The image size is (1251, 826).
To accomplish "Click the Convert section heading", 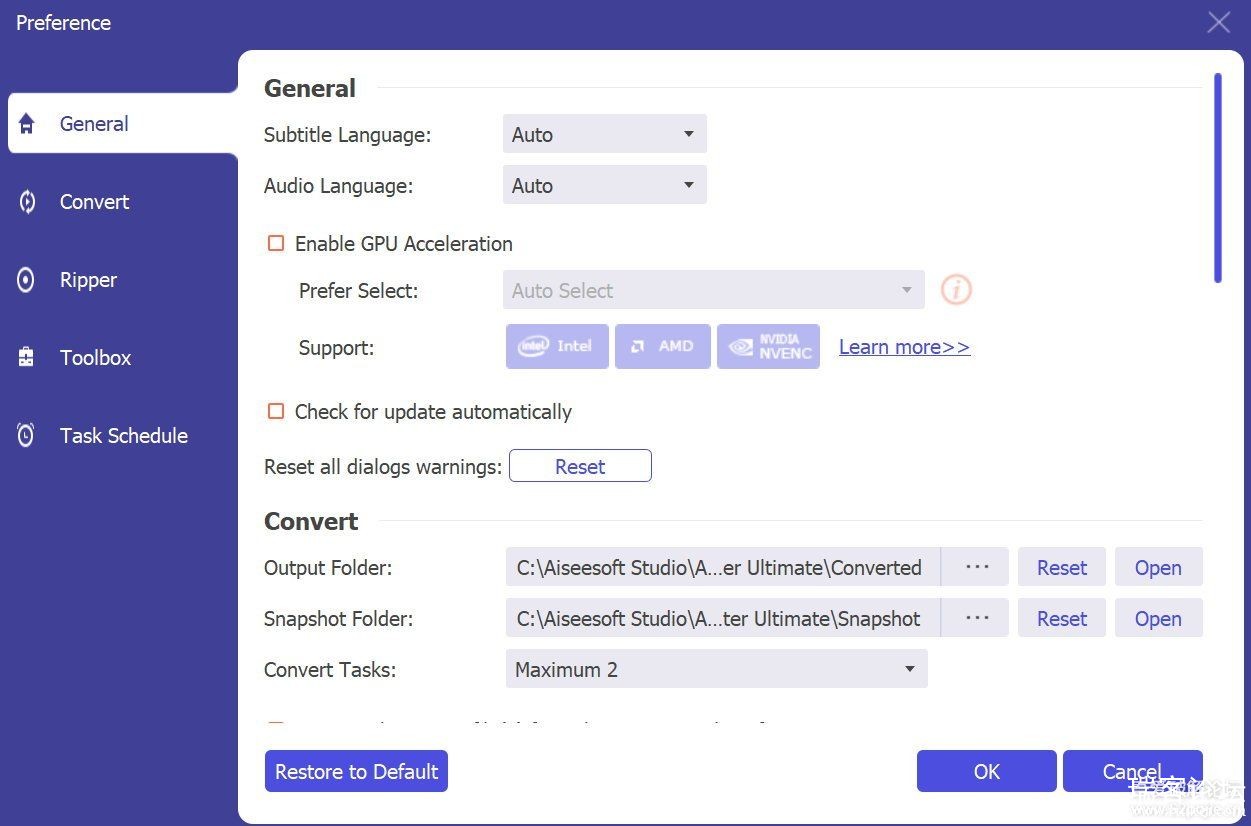I will tap(311, 521).
